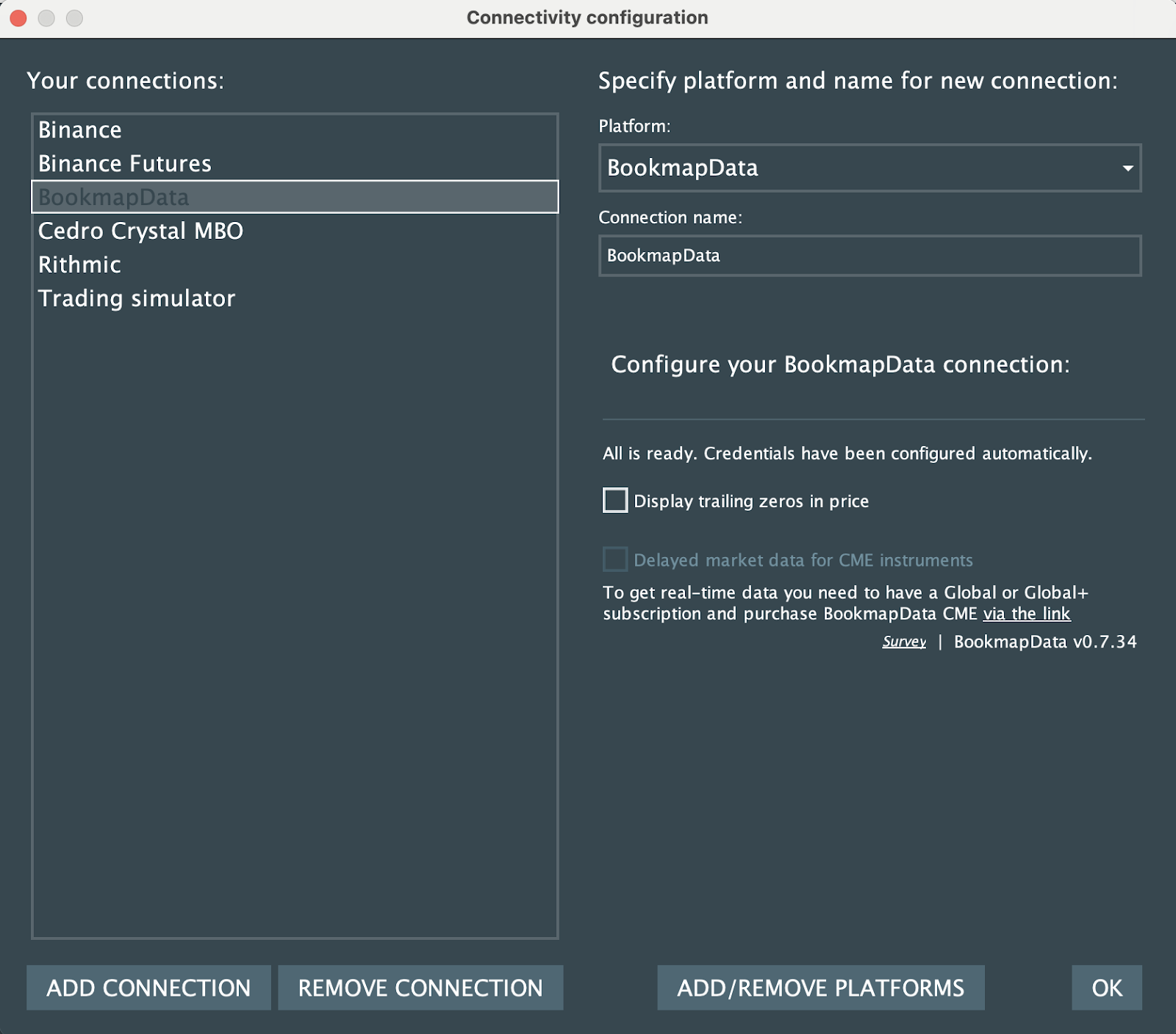The width and height of the screenshot is (1176, 1034).
Task: Select Binance in the connections list
Action: (x=80, y=130)
